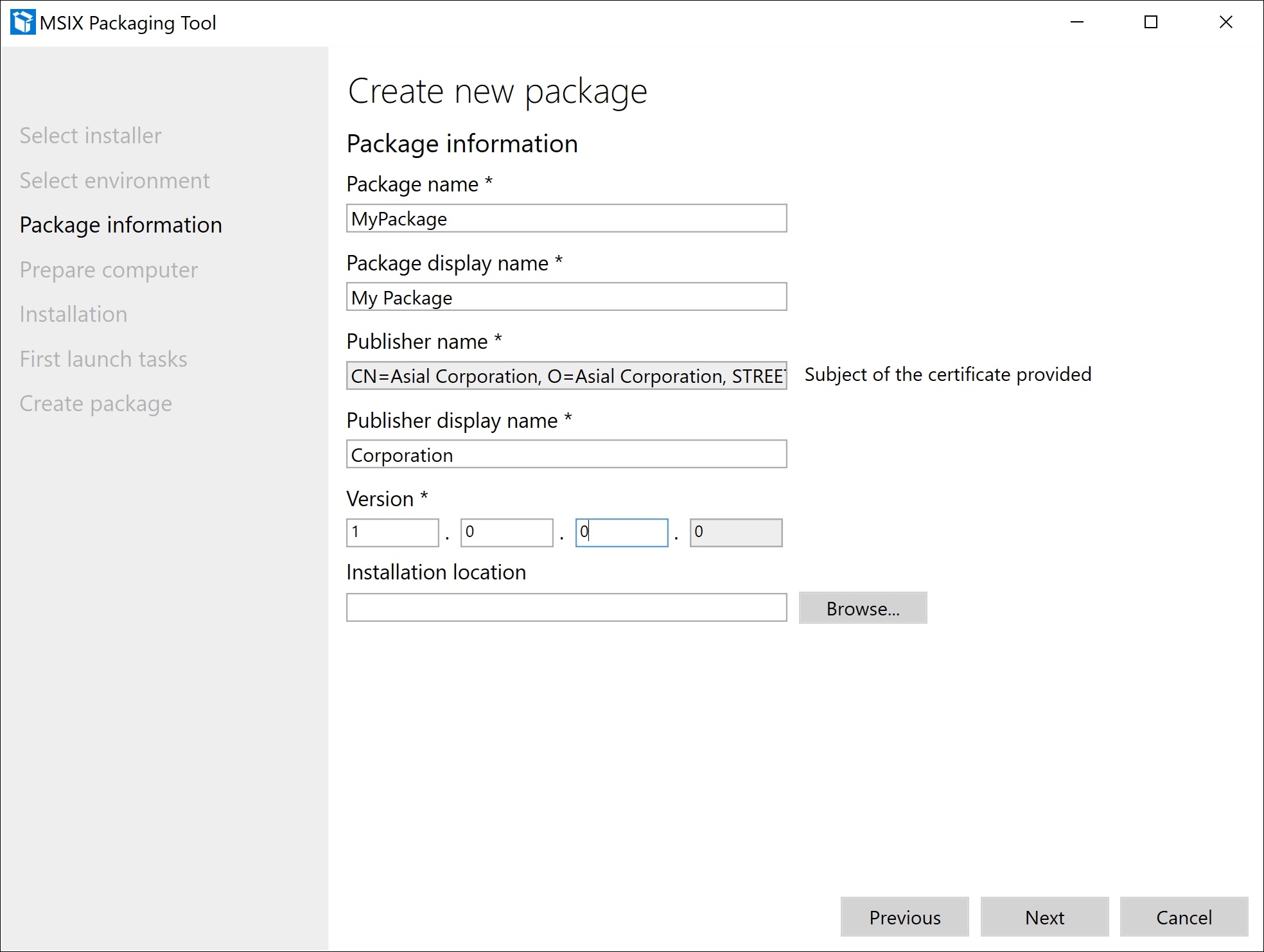Viewport: 1264px width, 952px height.
Task: Go to the Create package step
Action: coord(96,403)
